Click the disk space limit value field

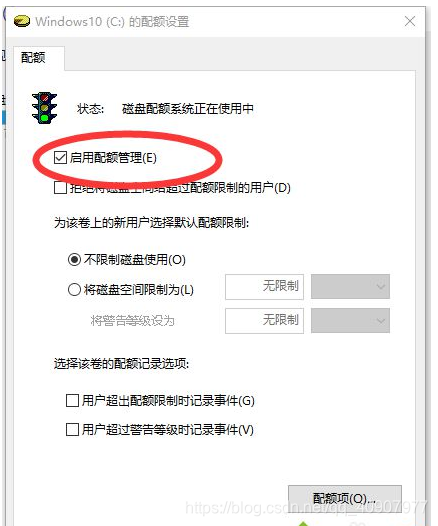pos(264,287)
